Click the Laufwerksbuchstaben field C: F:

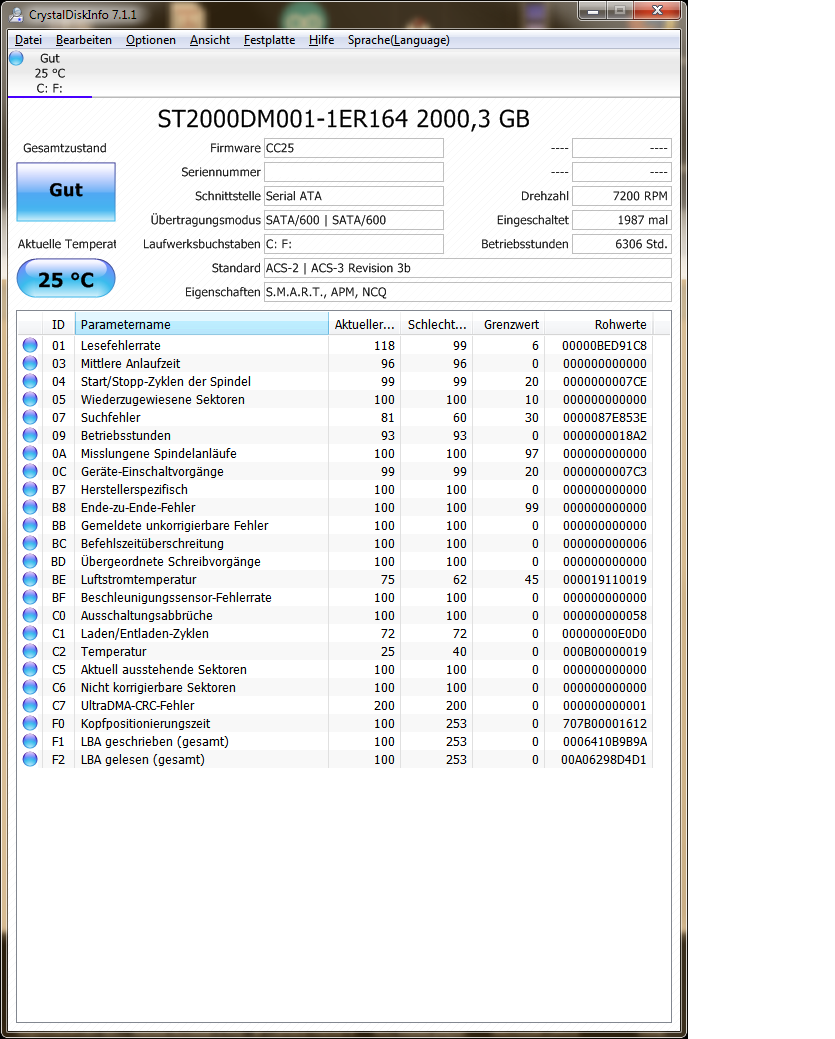click(x=354, y=244)
